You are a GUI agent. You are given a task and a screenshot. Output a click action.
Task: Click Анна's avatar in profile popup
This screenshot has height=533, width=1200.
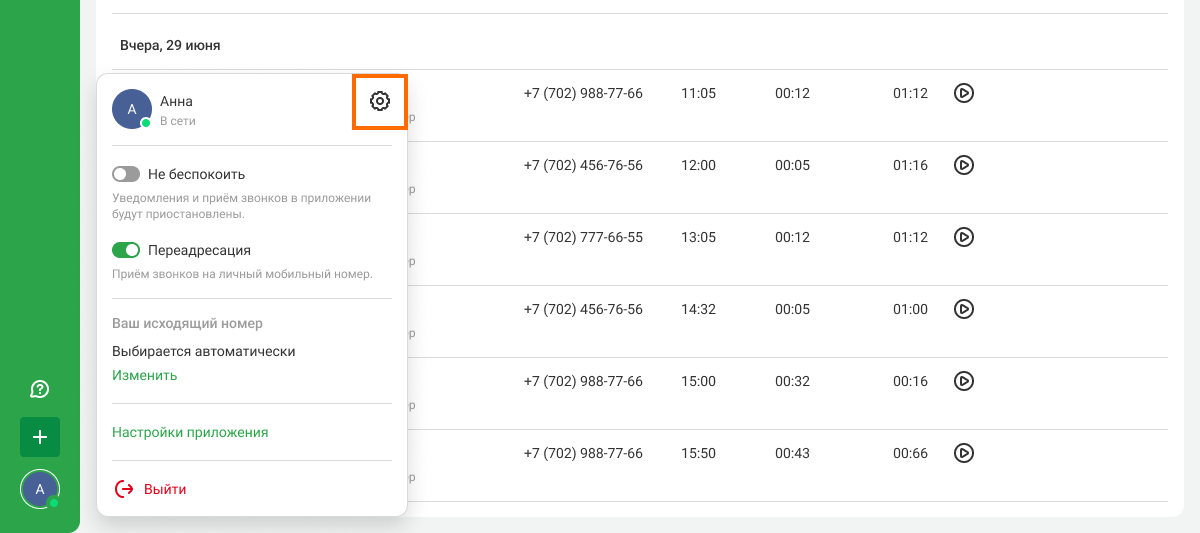pos(132,109)
